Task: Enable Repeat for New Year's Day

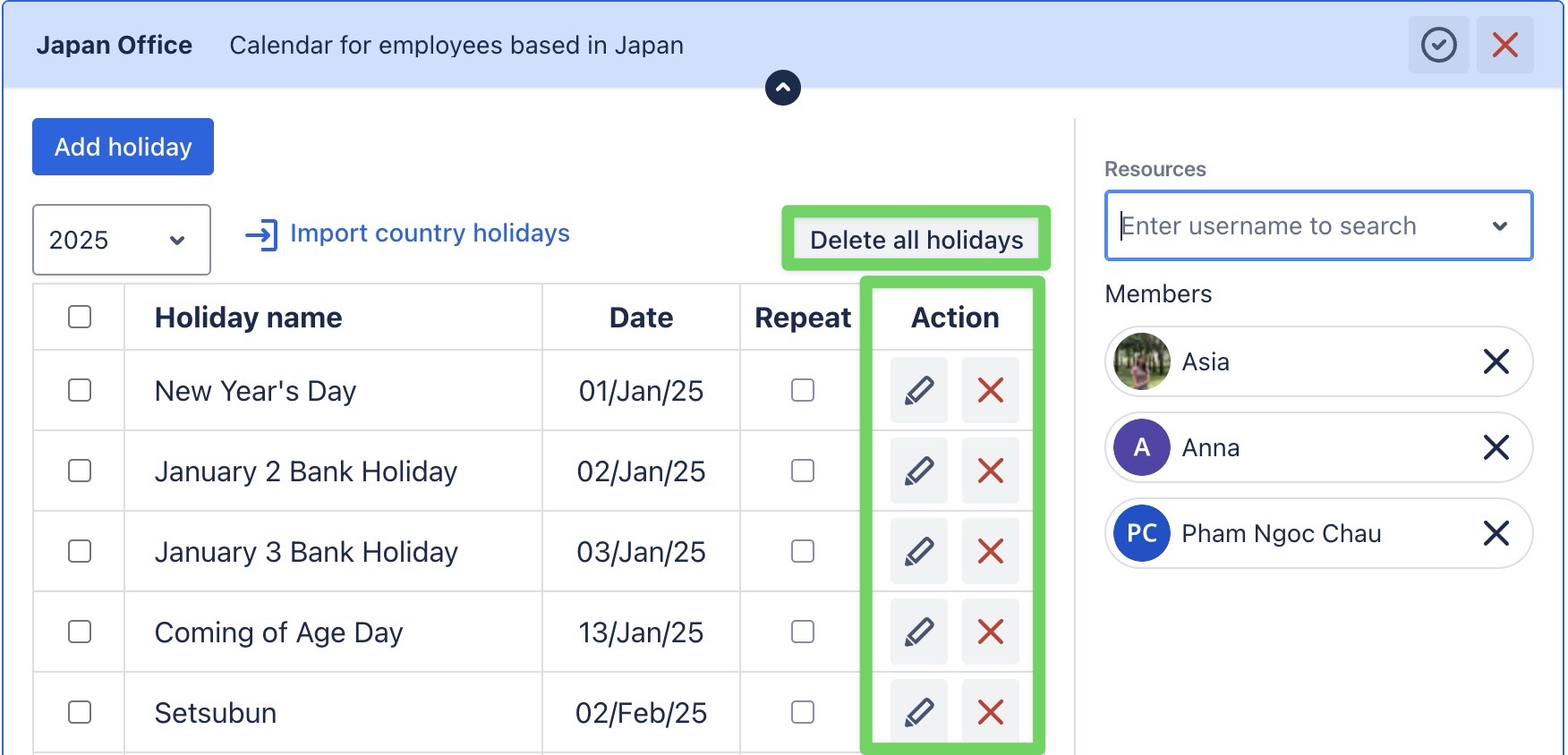Action: (x=803, y=390)
